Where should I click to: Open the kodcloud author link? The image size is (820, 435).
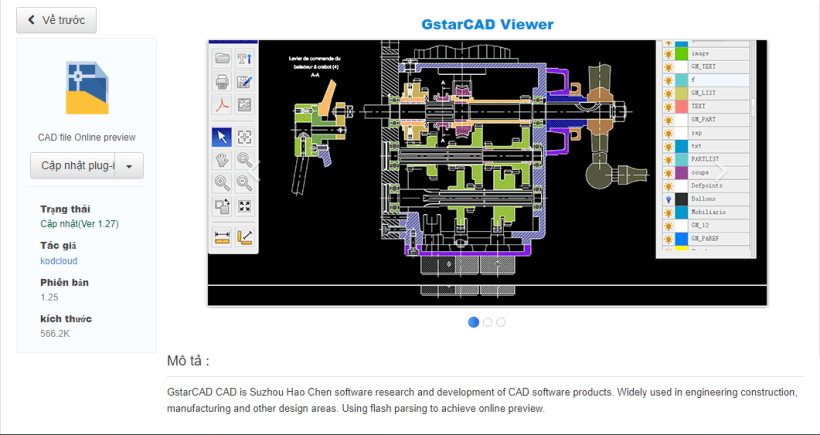pyautogui.click(x=59, y=261)
